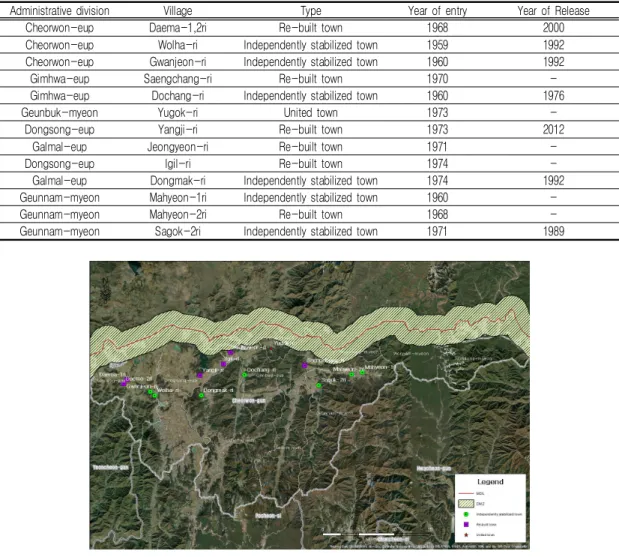
Task: Click the village cell 'Sagok-2ri' in the table
Action: (178, 232)
